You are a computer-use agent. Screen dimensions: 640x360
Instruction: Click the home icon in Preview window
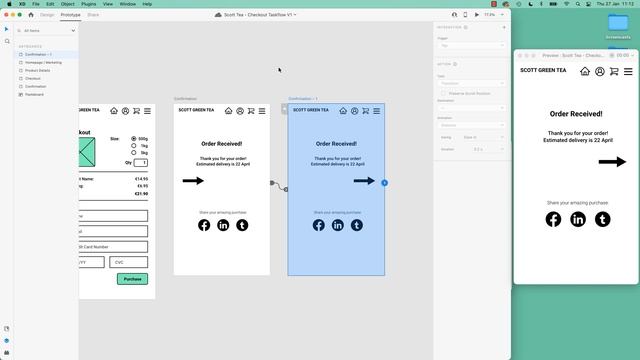click(585, 71)
